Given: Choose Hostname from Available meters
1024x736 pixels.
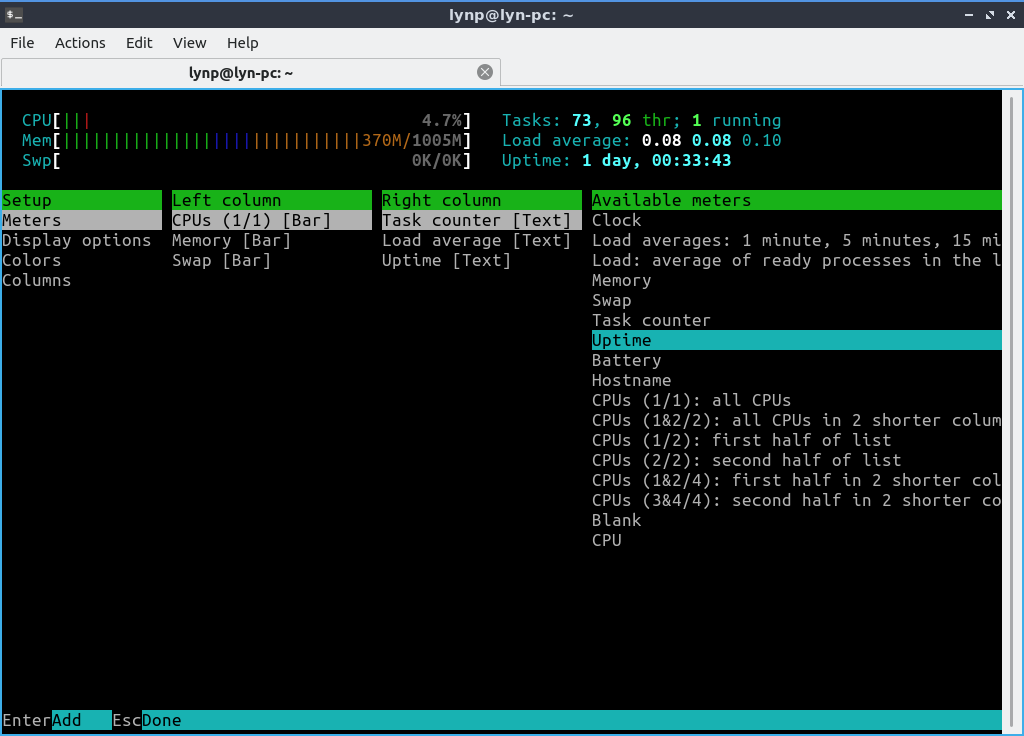Looking at the screenshot, I should point(631,380).
